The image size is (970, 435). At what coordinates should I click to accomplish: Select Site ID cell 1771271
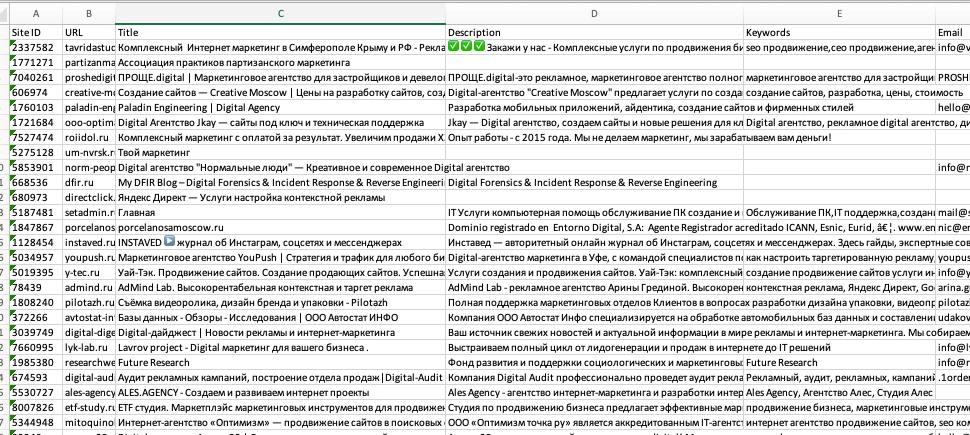[x=36, y=62]
